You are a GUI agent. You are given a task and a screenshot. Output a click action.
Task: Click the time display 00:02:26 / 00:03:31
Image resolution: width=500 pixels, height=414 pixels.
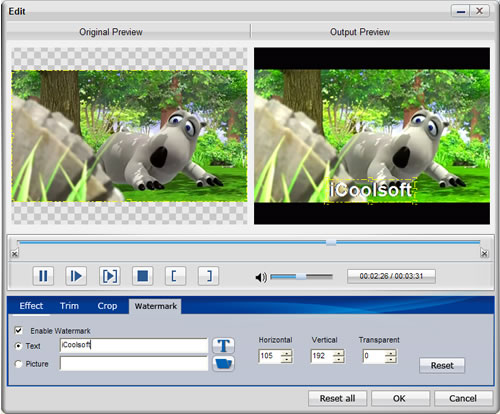391,276
